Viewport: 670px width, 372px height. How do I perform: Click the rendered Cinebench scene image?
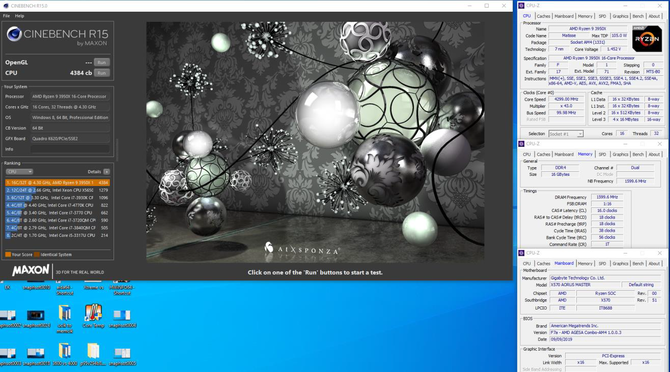(315, 142)
